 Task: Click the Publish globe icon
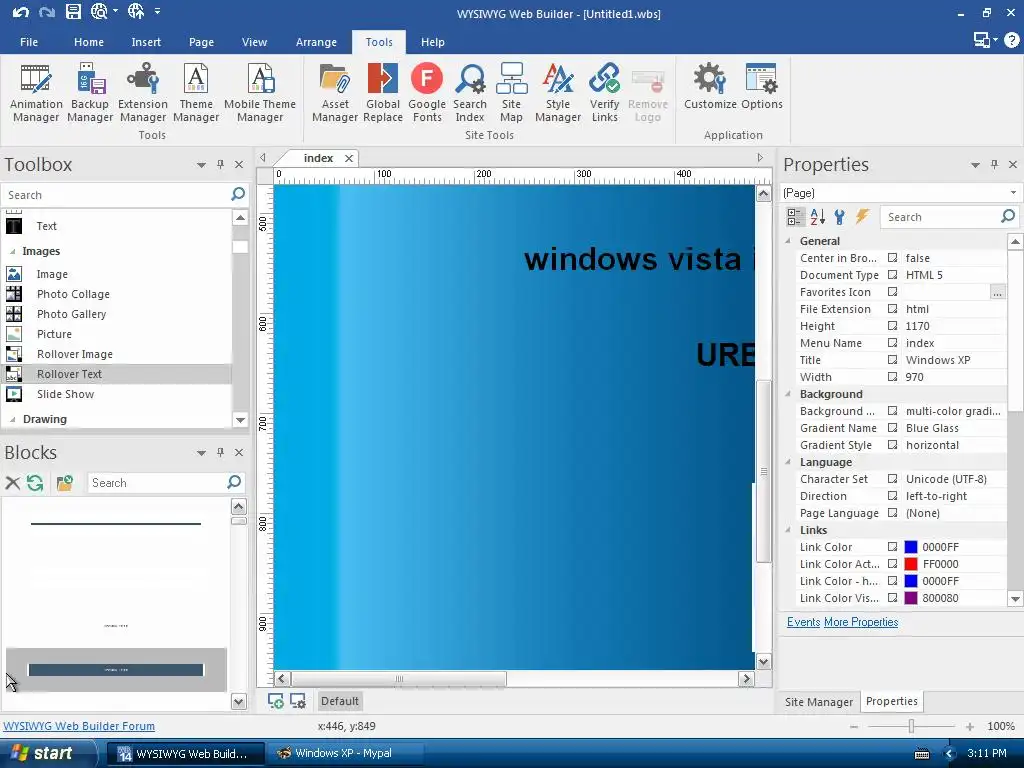click(136, 11)
